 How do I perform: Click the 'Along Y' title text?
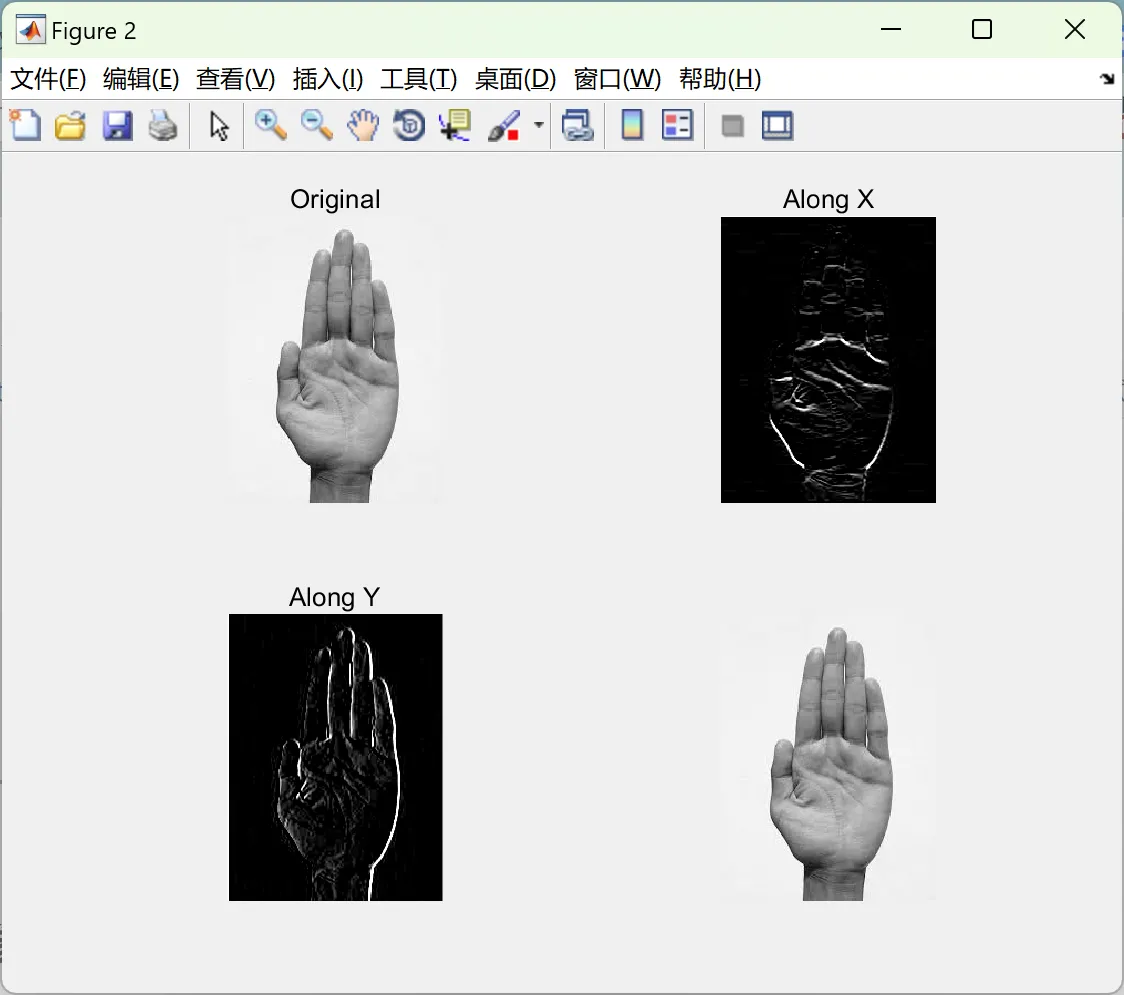(335, 597)
